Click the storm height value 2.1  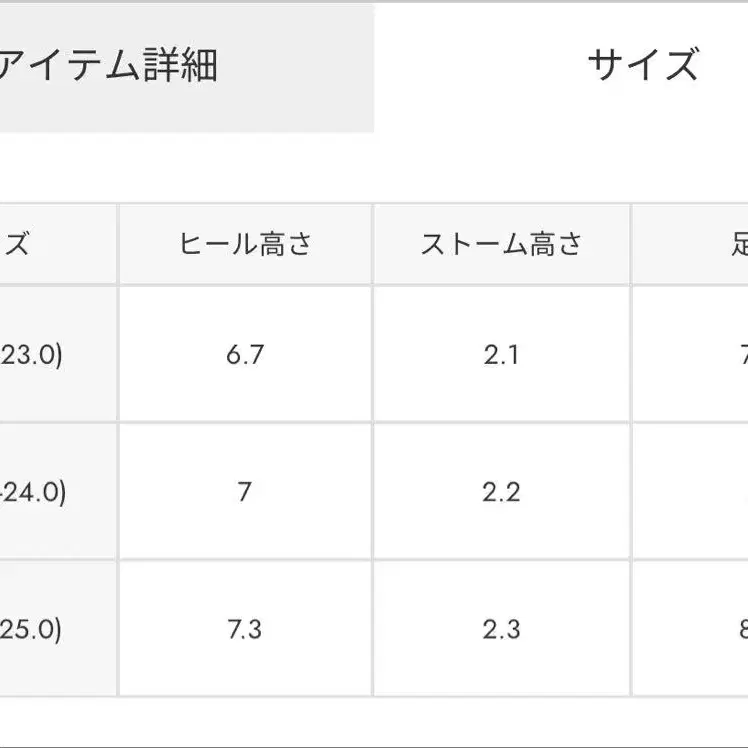(x=501, y=355)
